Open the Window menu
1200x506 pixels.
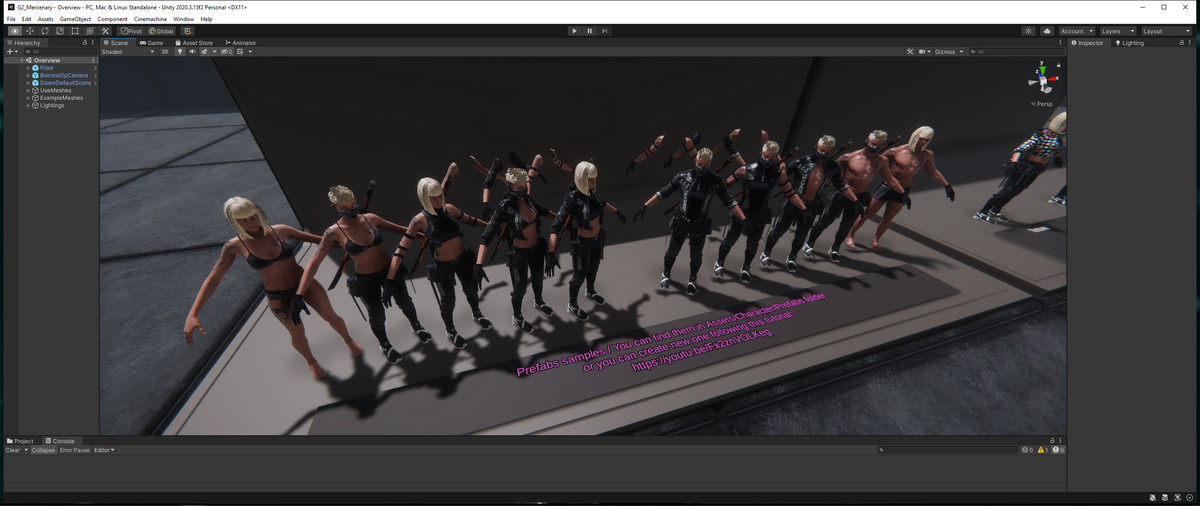click(183, 19)
